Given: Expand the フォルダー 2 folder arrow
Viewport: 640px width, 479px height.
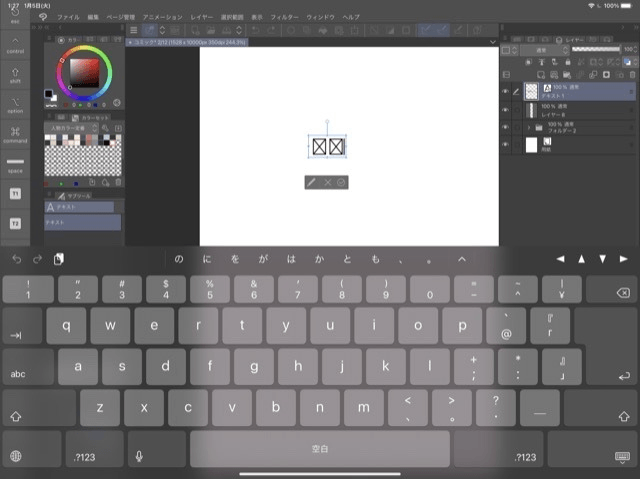Looking at the screenshot, I should point(529,128).
